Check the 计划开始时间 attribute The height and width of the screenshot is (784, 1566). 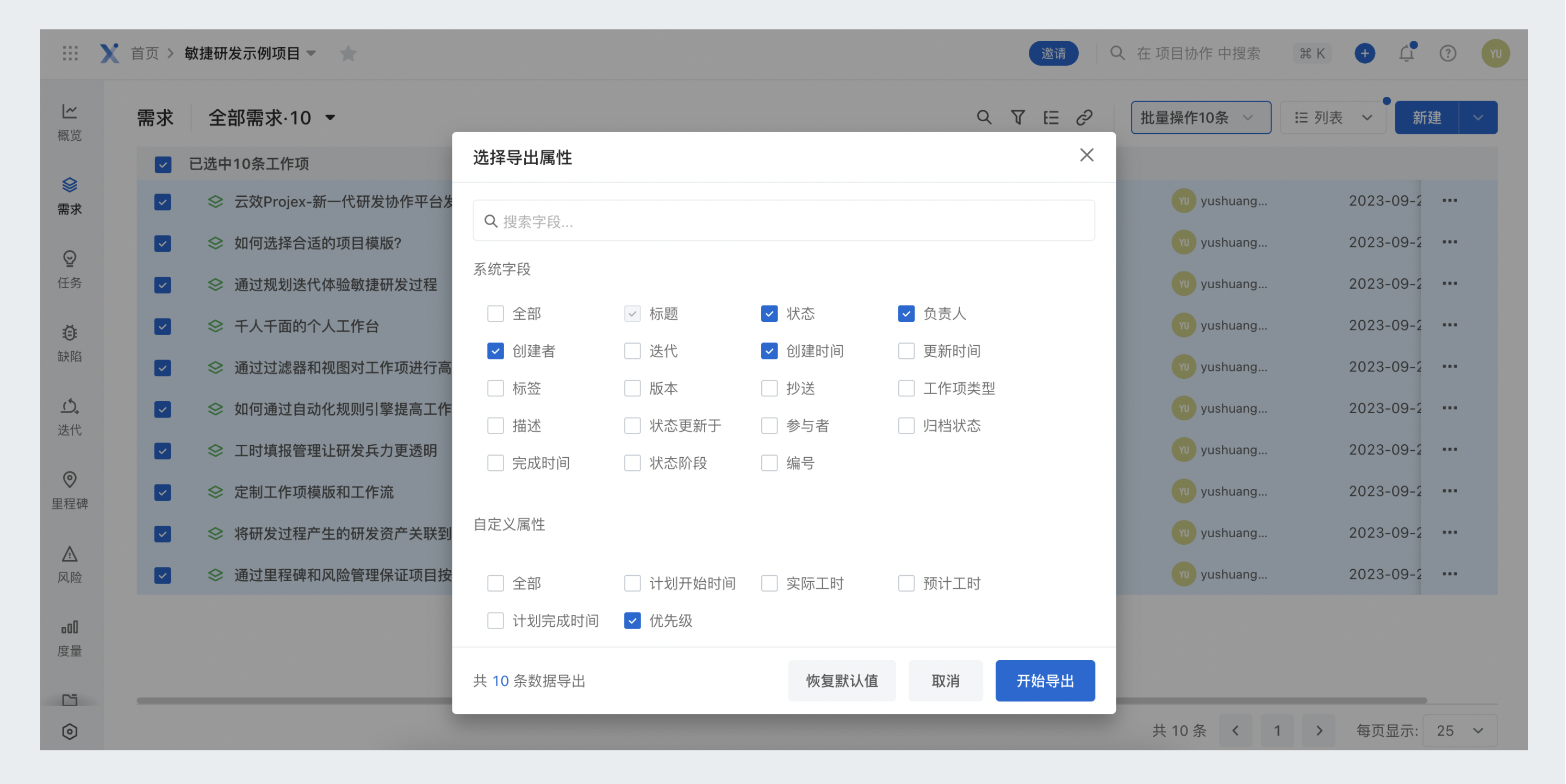point(632,583)
